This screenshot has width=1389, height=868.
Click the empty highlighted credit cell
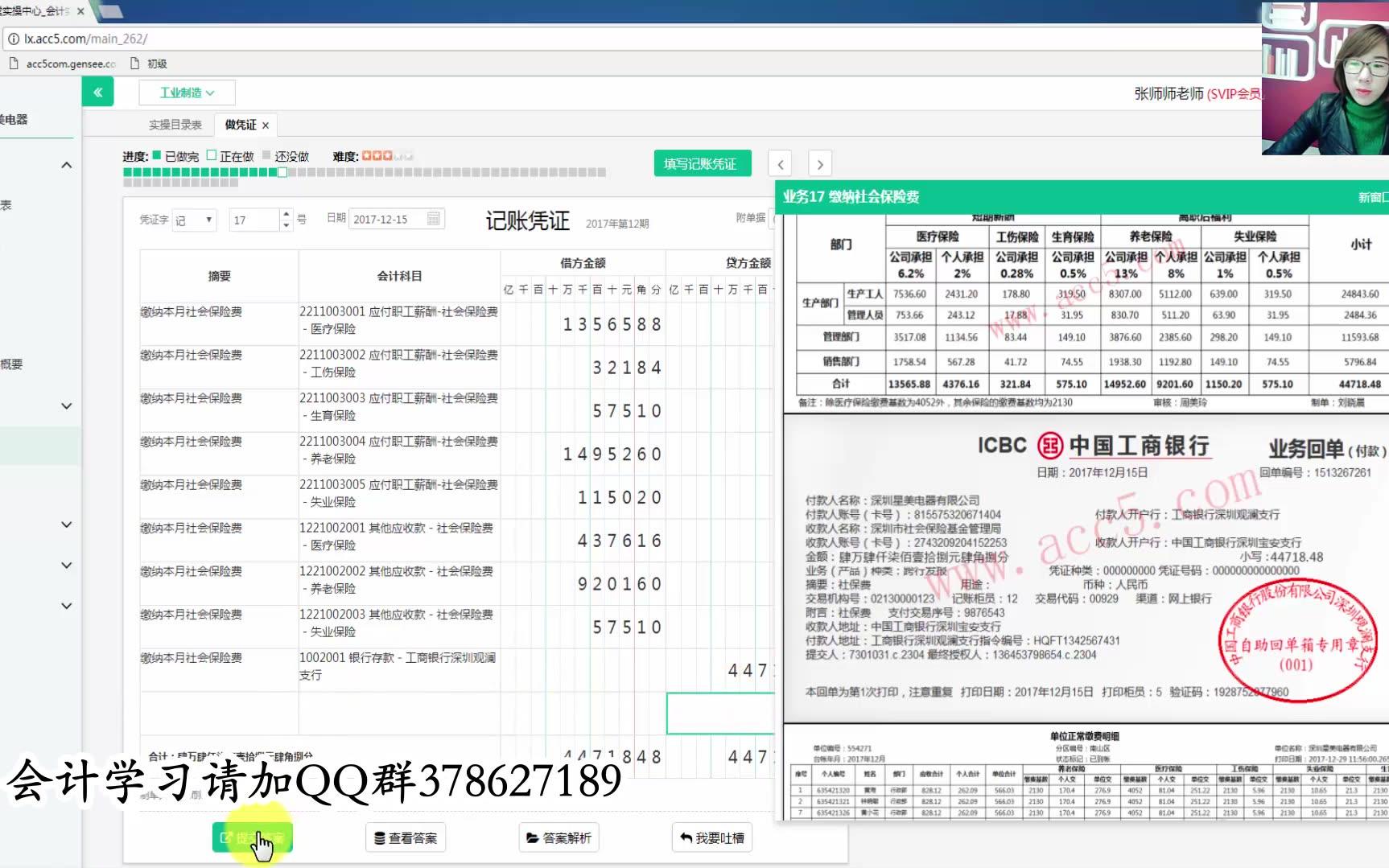(x=720, y=713)
